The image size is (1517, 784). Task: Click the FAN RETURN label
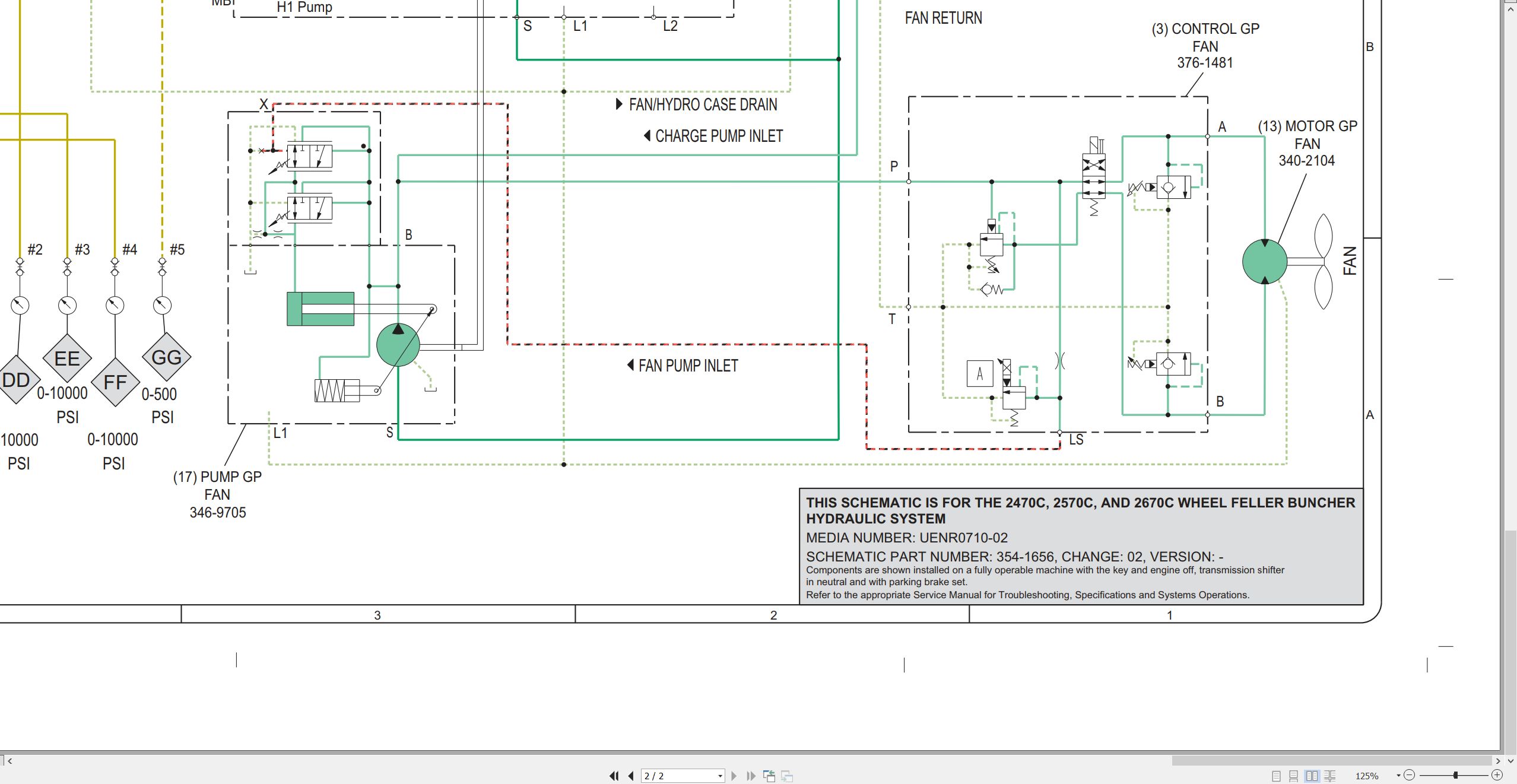(943, 18)
